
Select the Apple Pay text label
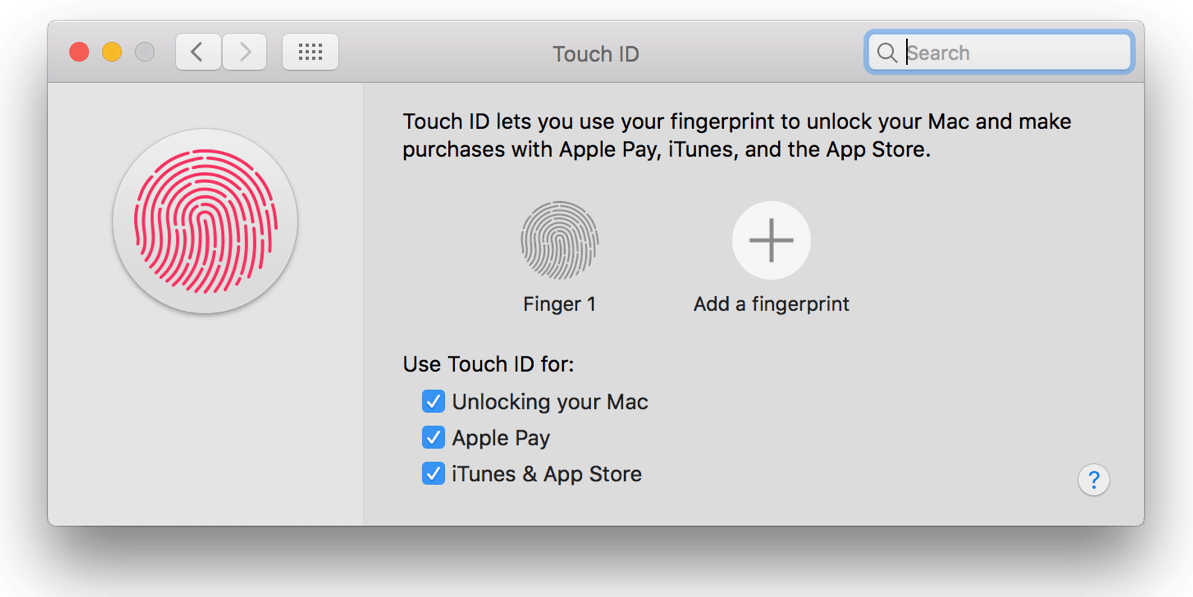502,438
